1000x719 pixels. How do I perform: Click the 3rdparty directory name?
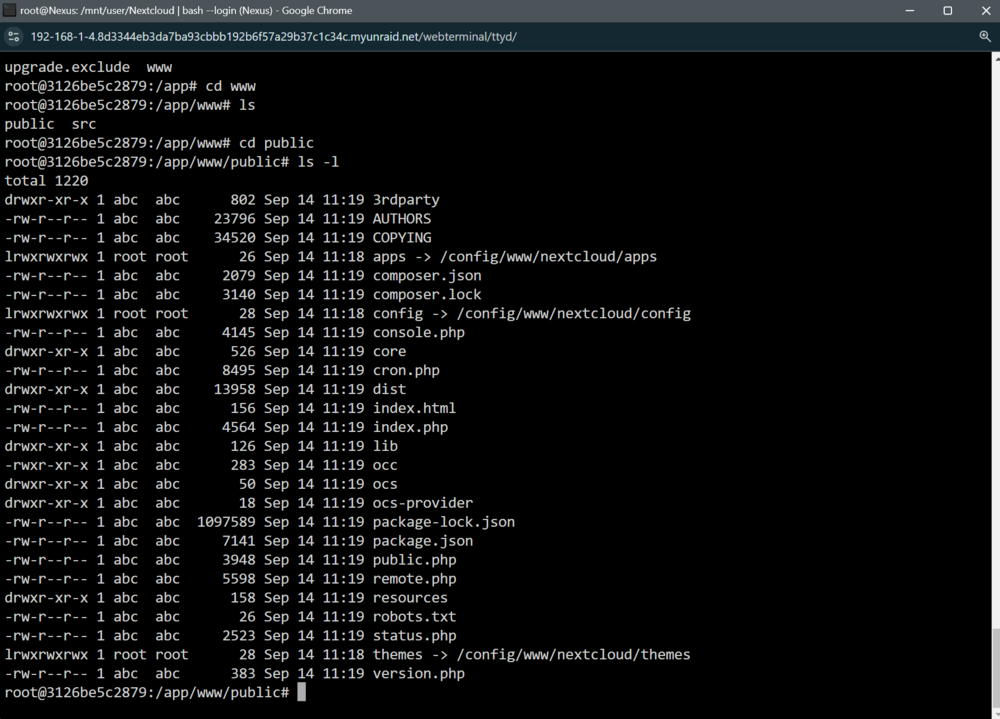[406, 200]
